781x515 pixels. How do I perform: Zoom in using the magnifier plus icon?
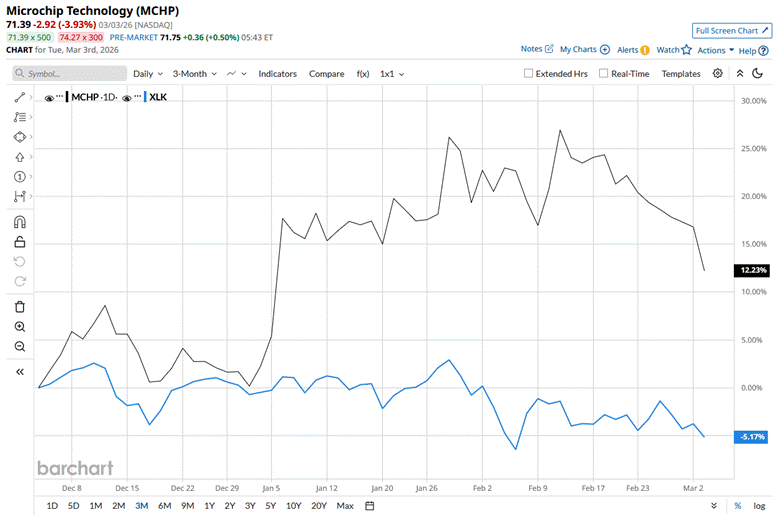pos(19,327)
